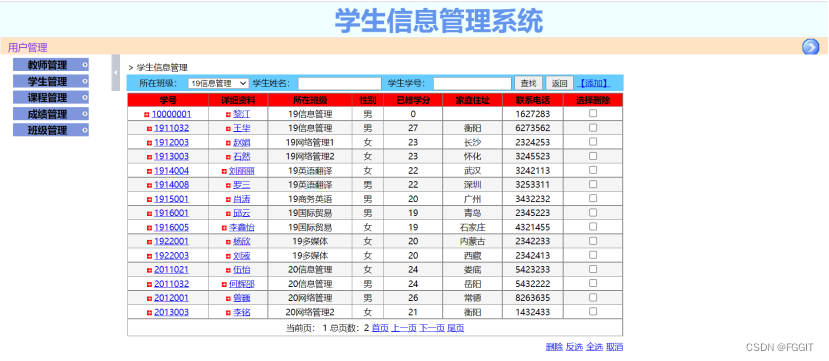The height and width of the screenshot is (361, 829).
Task: Open the 学生管理 sidebar menu
Action: tap(51, 81)
